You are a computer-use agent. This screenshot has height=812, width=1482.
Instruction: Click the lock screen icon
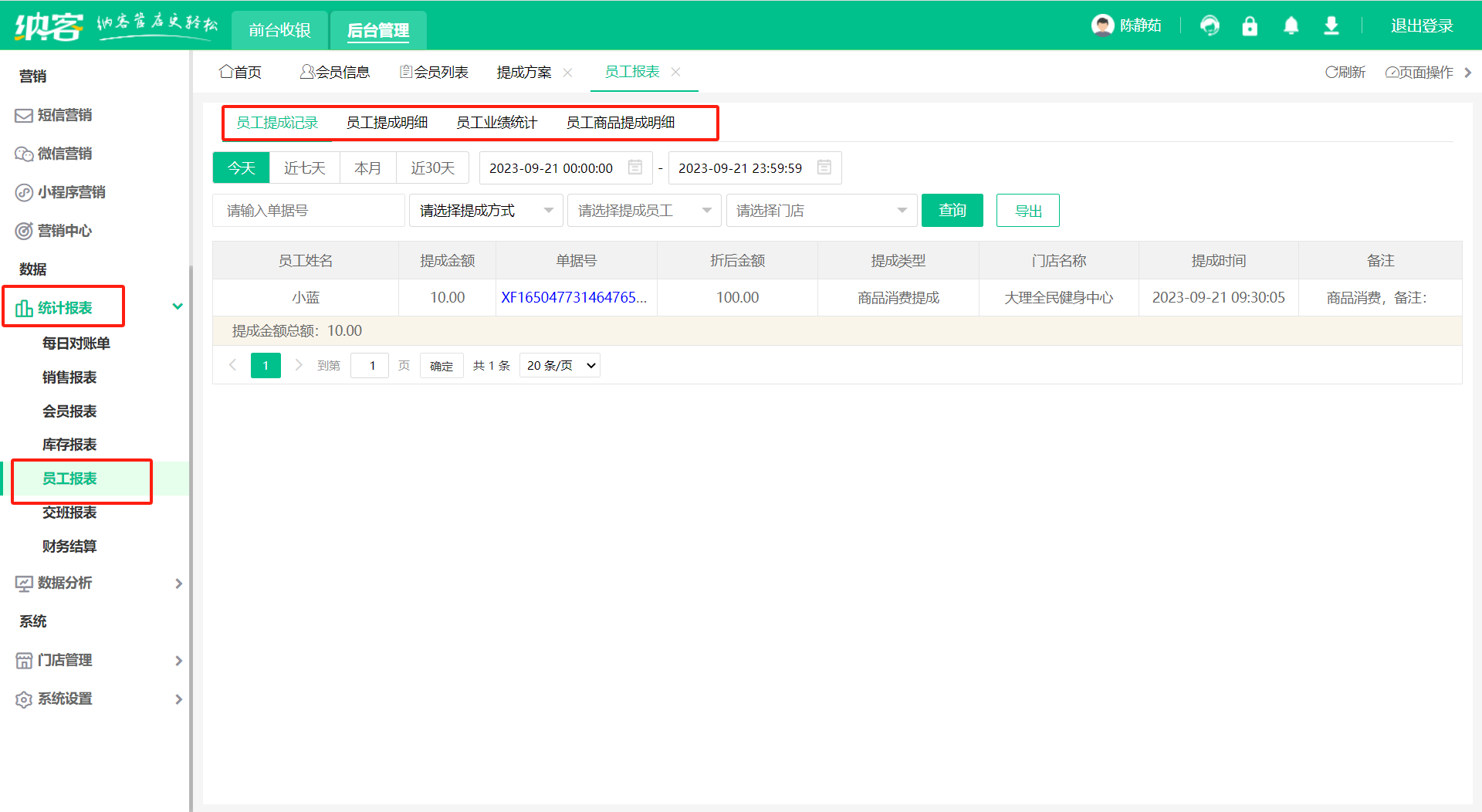[x=1250, y=26]
